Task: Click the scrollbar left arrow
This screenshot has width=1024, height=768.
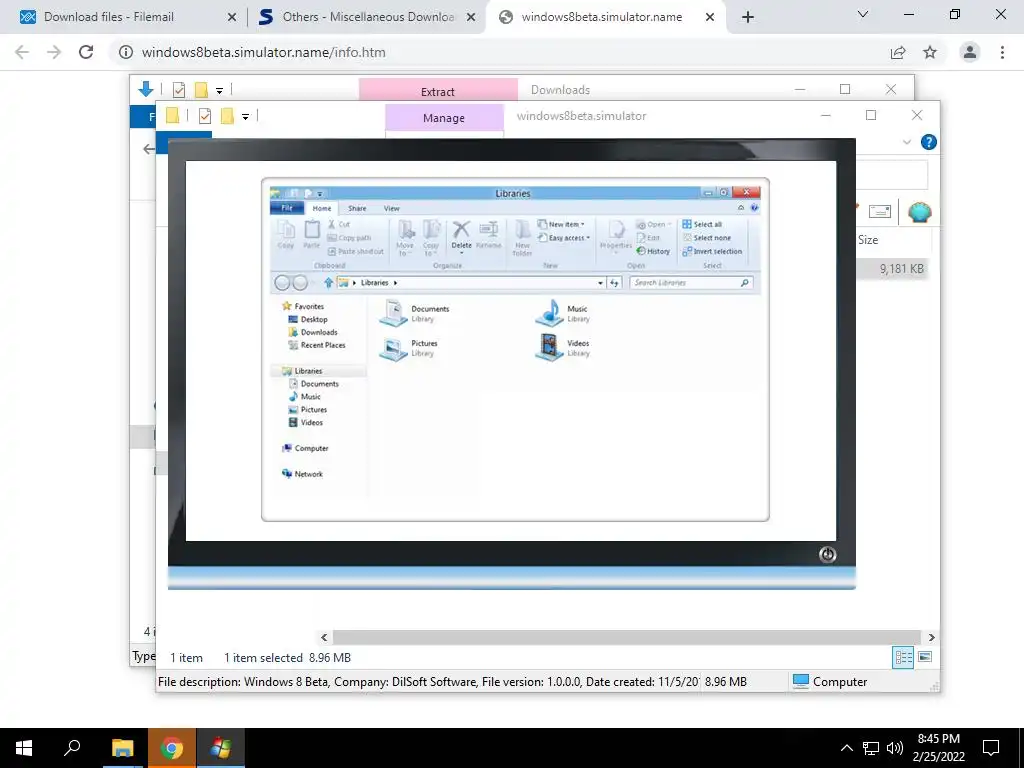Action: (324, 637)
